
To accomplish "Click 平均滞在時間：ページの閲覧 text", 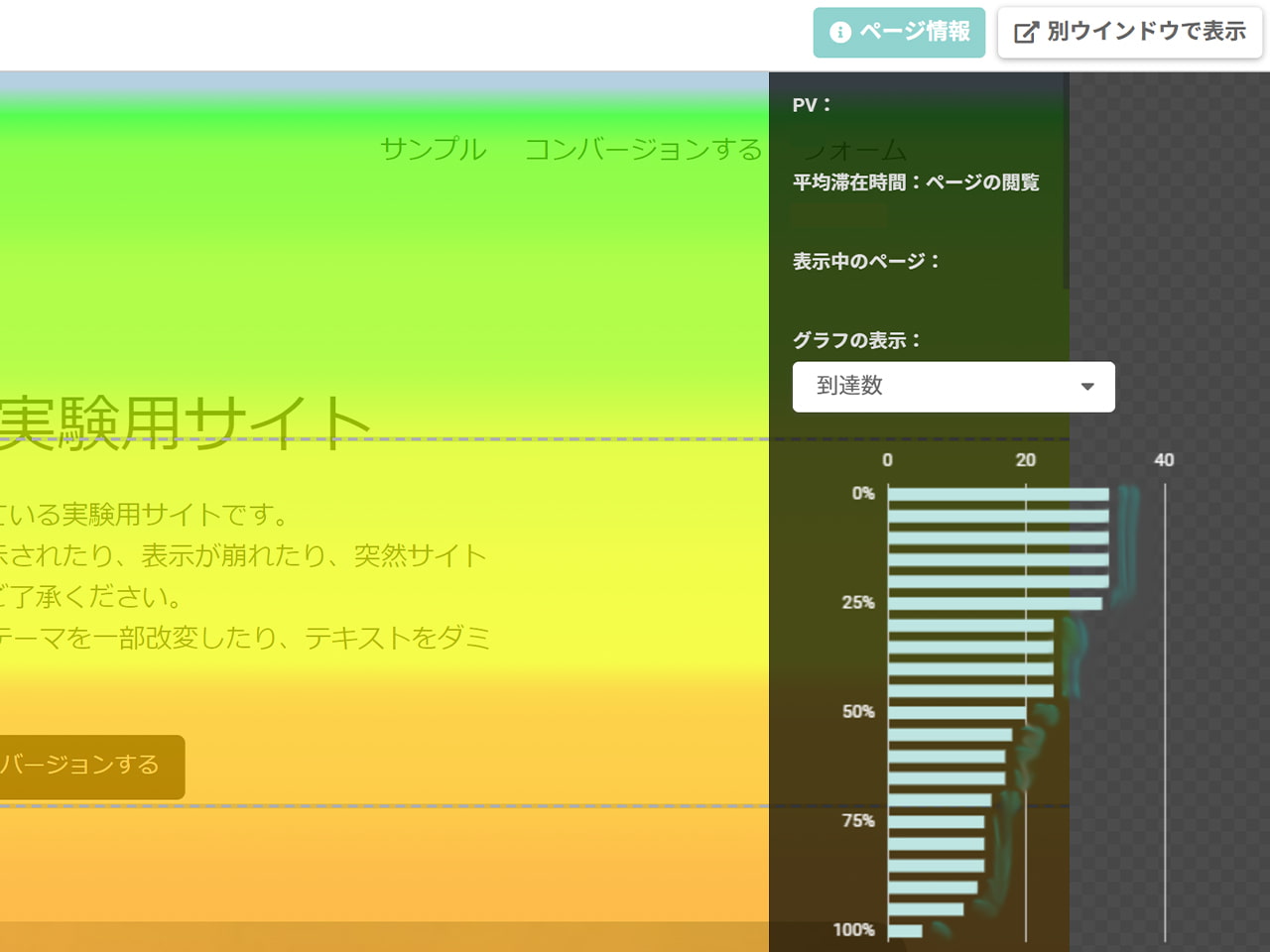I will [x=916, y=182].
